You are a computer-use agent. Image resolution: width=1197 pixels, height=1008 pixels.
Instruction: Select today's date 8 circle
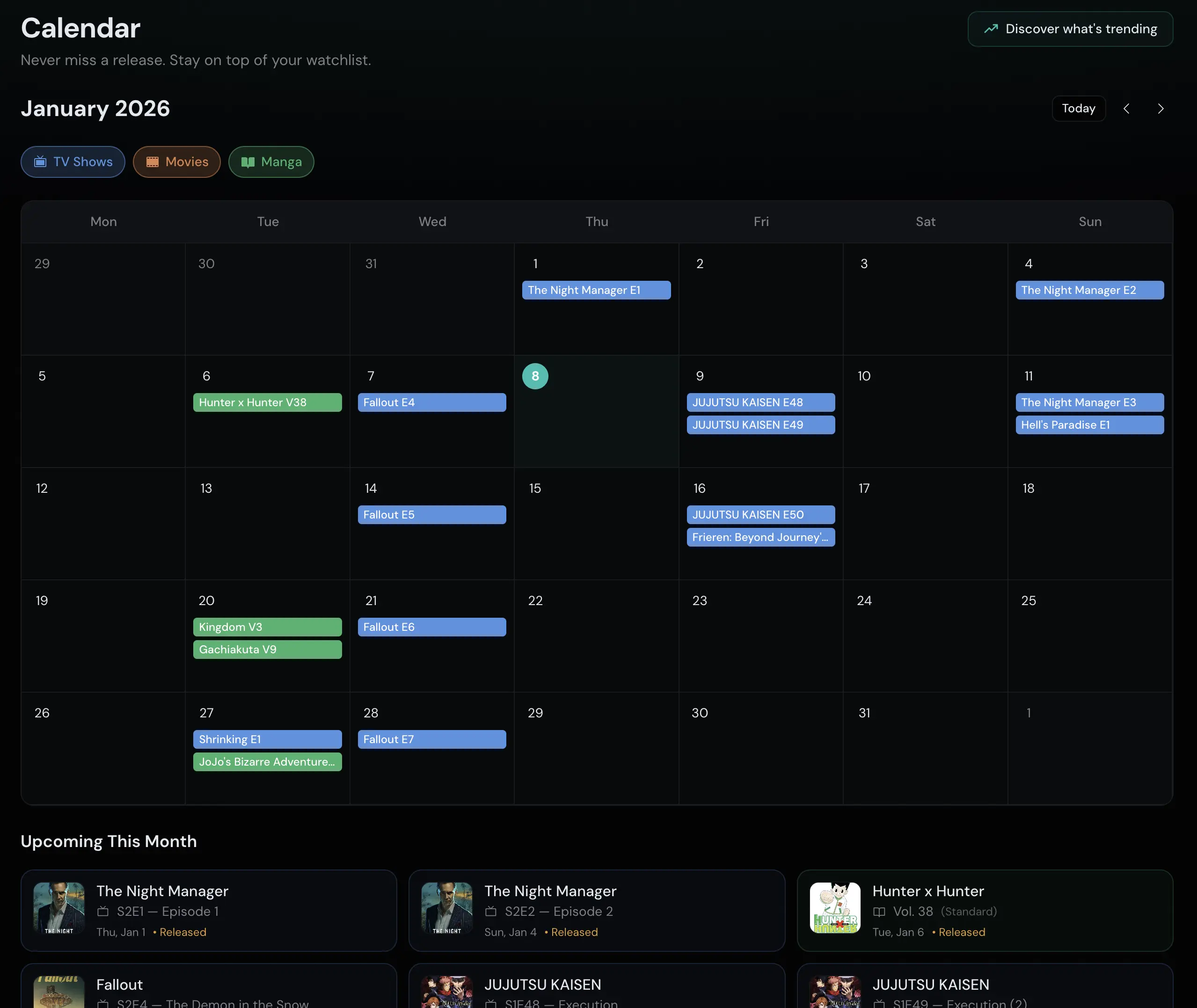[x=535, y=376]
